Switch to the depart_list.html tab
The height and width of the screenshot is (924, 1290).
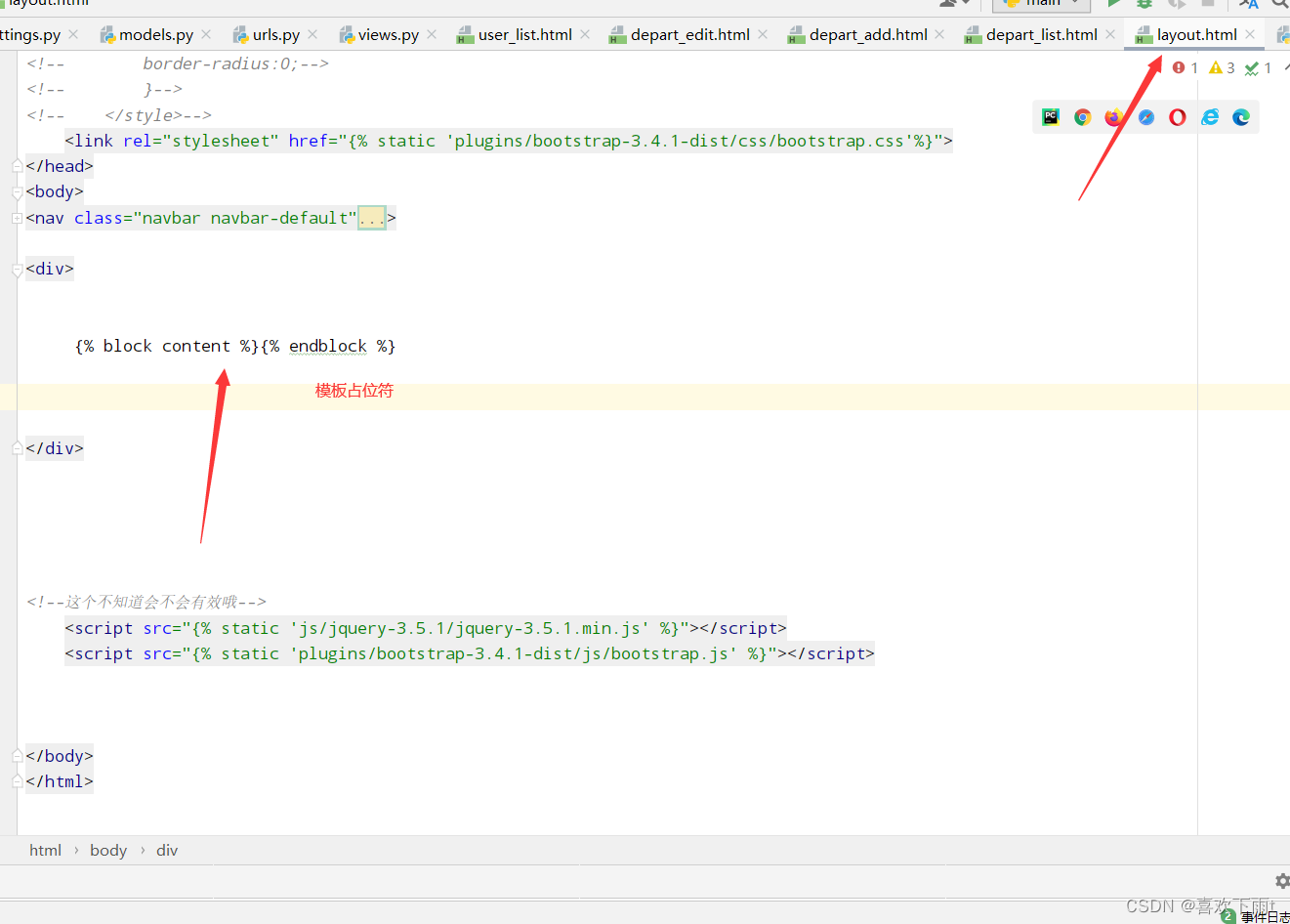1042,34
